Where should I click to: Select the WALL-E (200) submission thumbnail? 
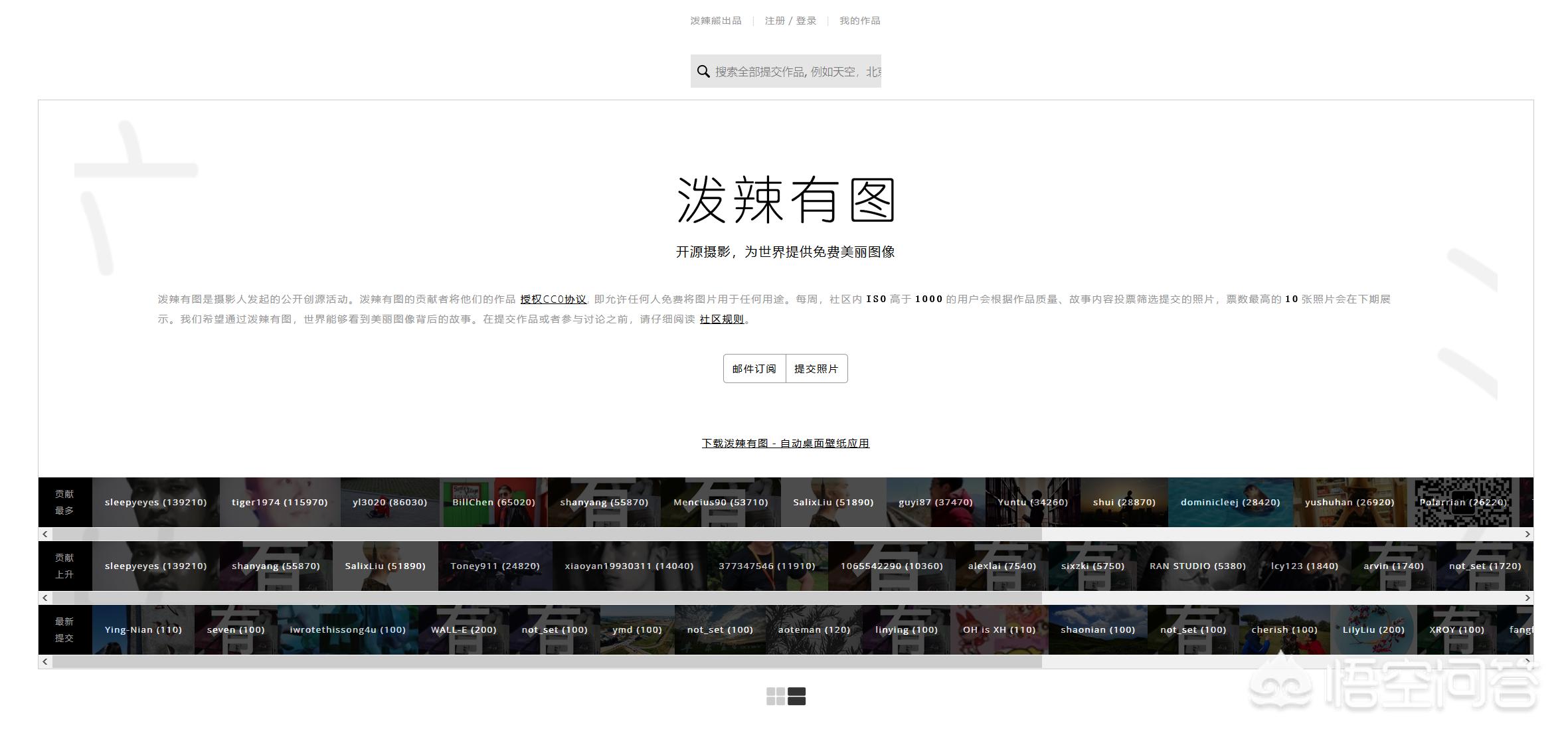click(464, 629)
